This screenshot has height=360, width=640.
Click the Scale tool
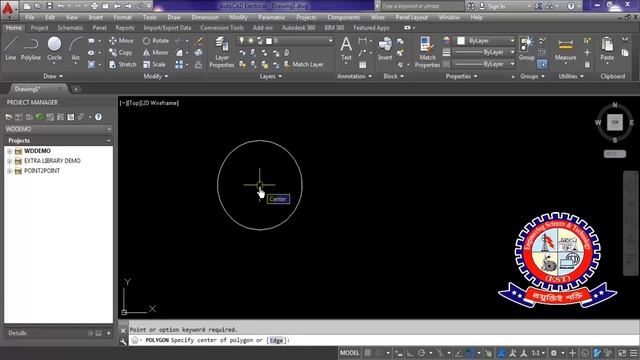154,64
